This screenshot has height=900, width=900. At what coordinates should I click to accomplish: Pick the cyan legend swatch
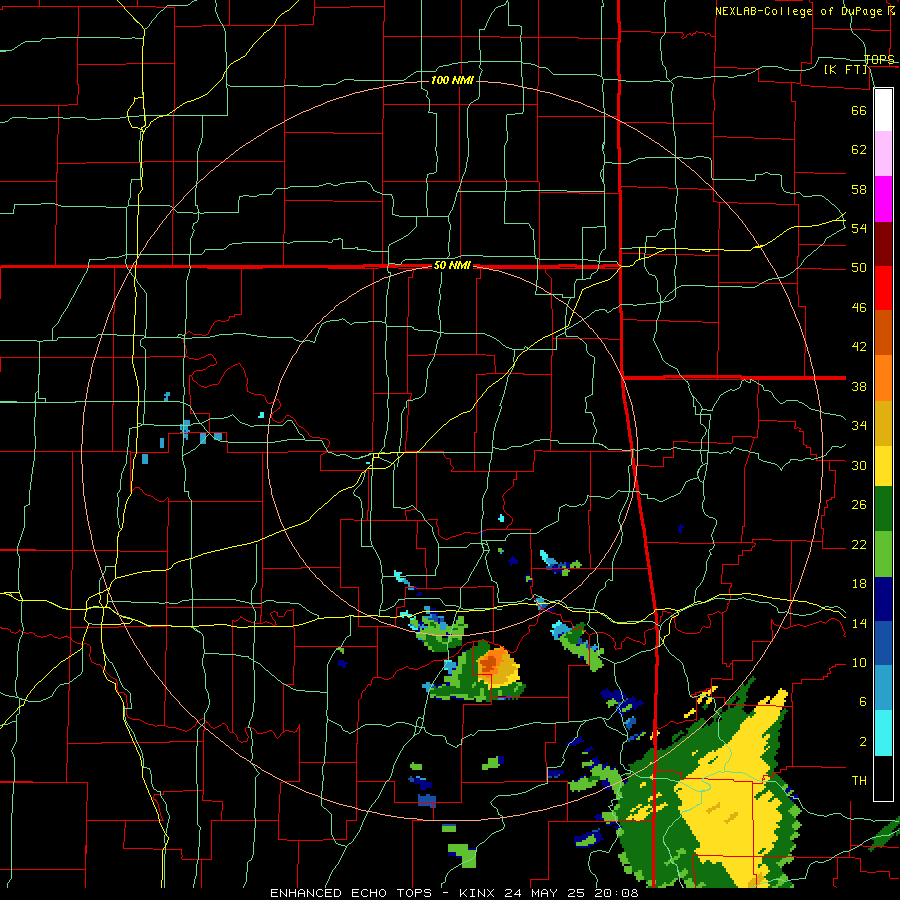(883, 733)
